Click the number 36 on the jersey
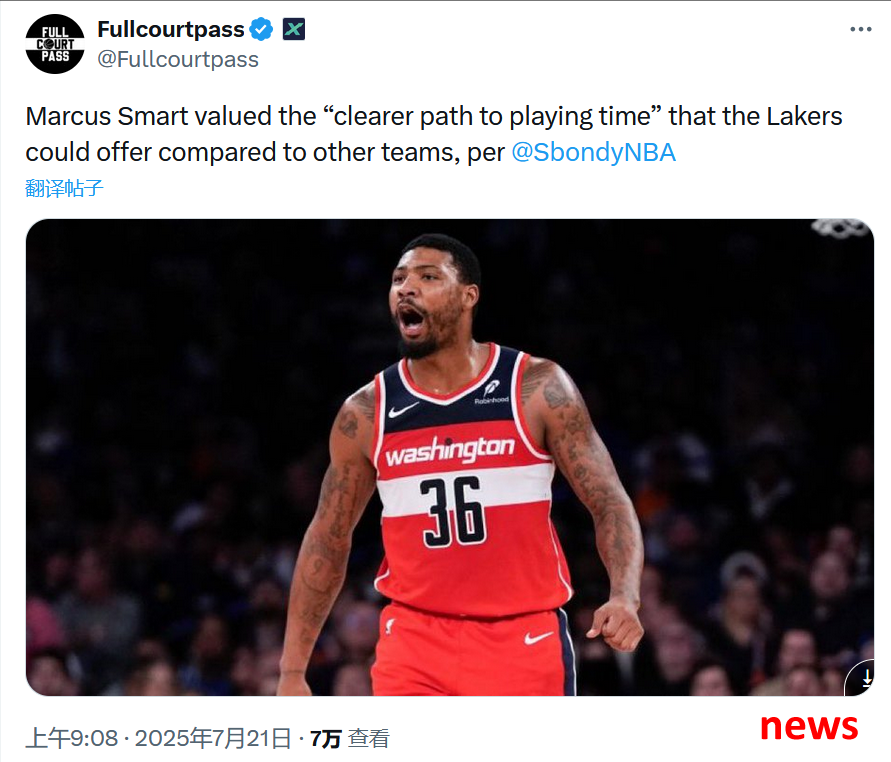This screenshot has height=762, width=891. pos(453,511)
